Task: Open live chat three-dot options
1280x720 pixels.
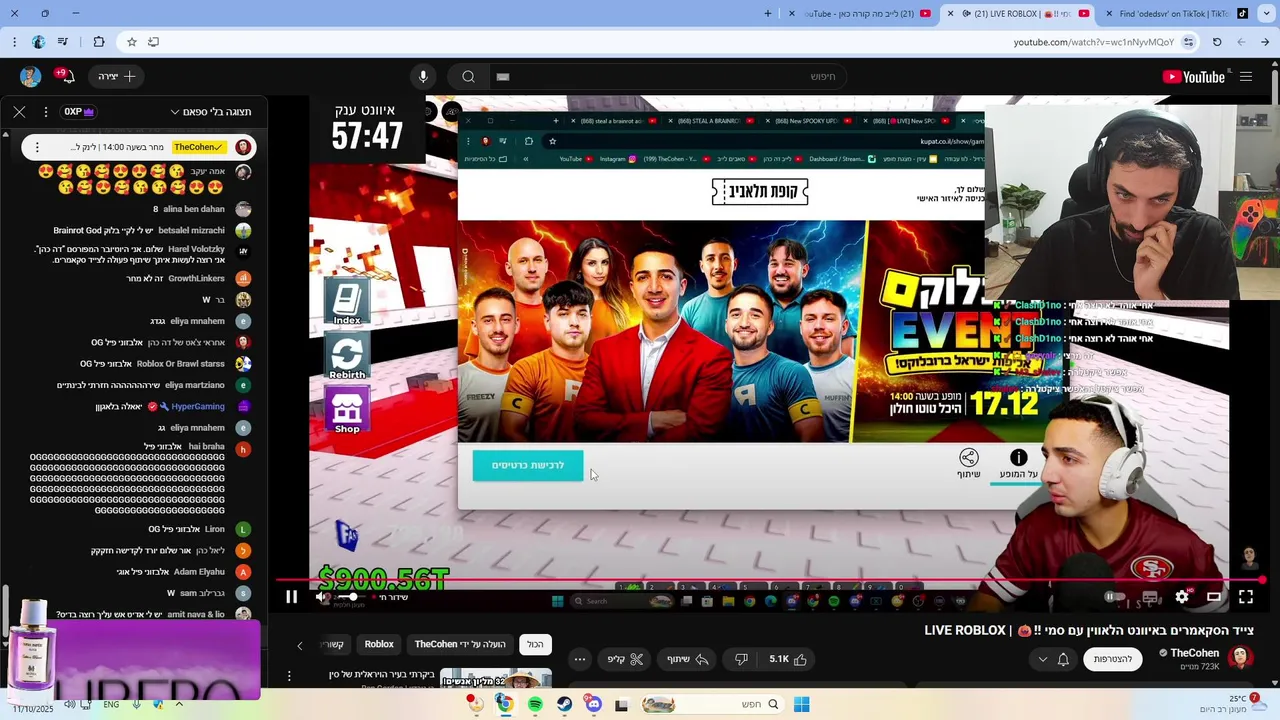Action: 45,112
